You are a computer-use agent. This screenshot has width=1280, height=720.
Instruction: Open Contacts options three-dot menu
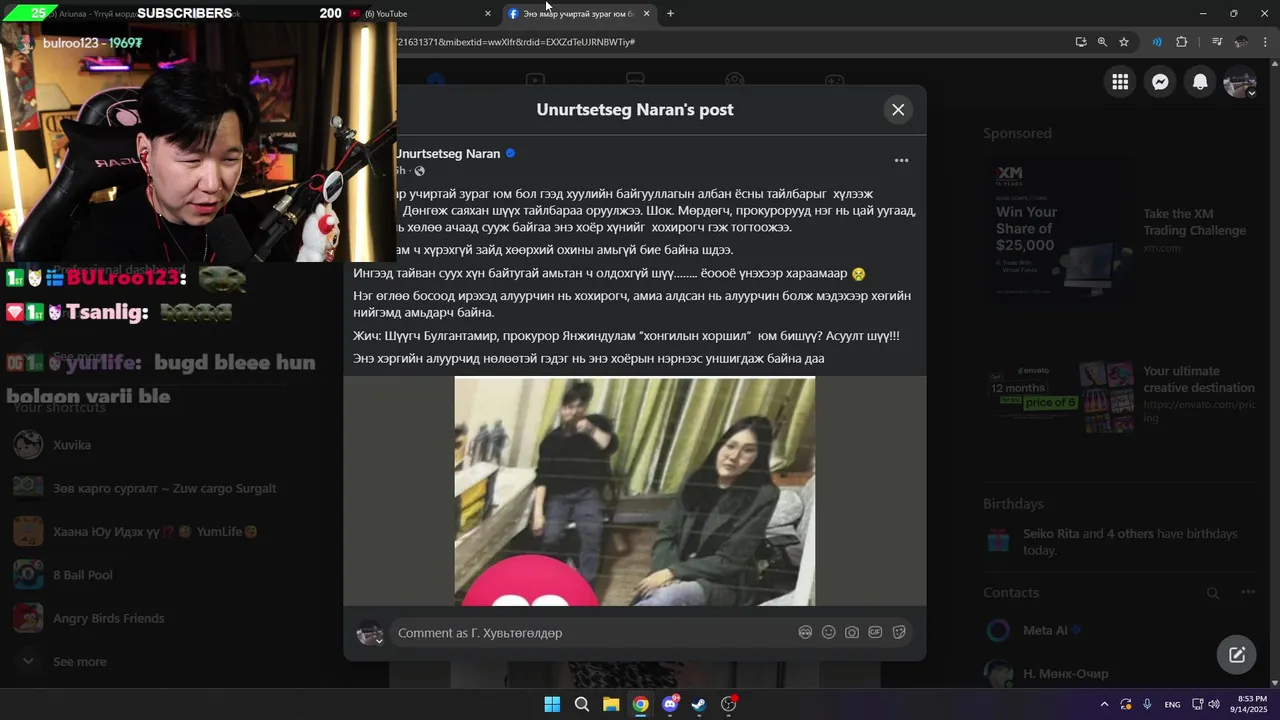[1248, 592]
